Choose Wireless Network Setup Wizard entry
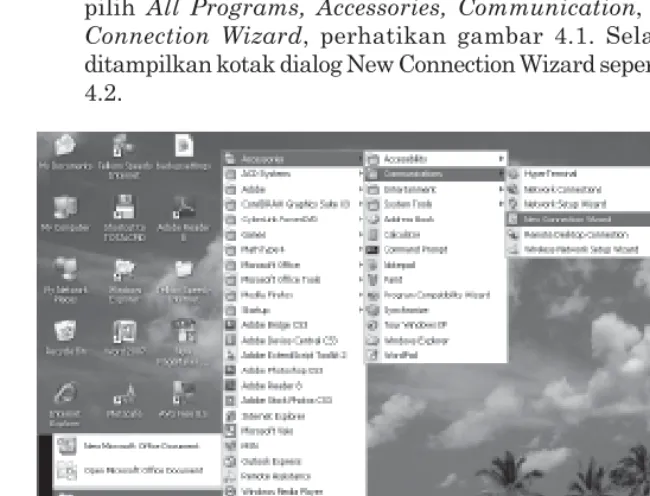650x496 pixels. (578, 249)
